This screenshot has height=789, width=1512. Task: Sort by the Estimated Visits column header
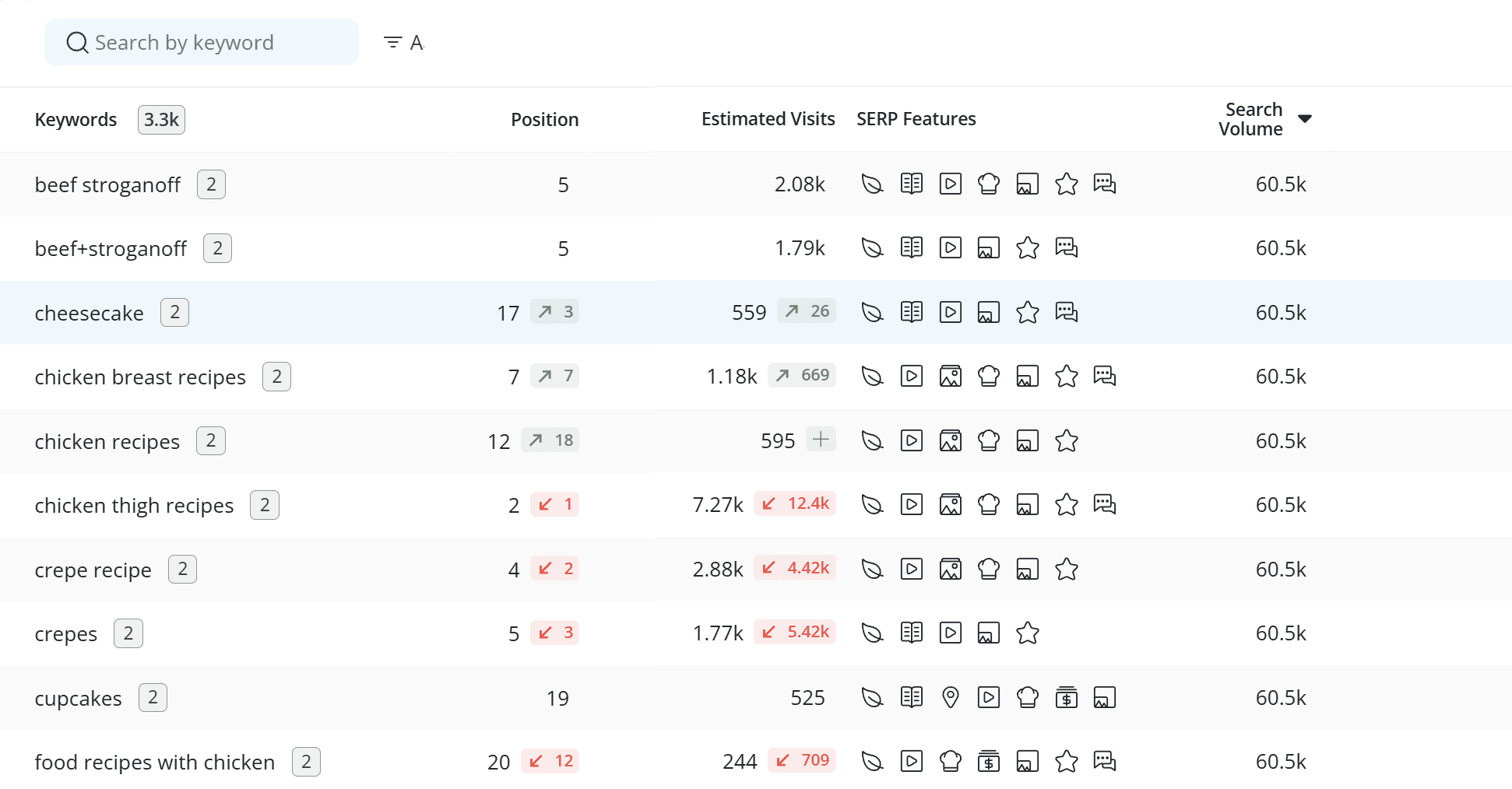768,119
